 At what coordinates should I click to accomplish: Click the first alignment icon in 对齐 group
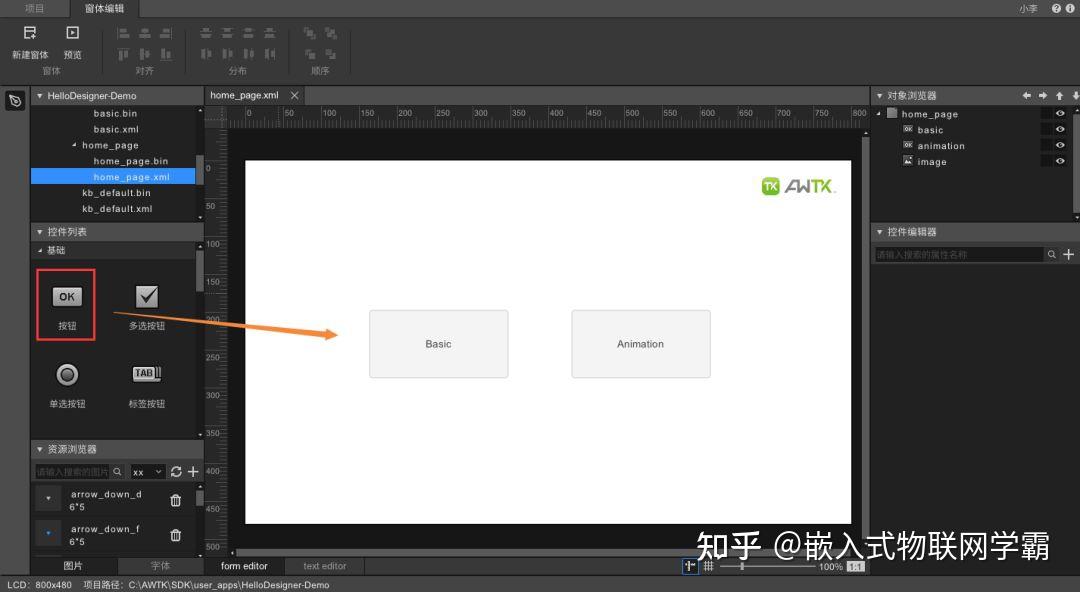tap(121, 32)
